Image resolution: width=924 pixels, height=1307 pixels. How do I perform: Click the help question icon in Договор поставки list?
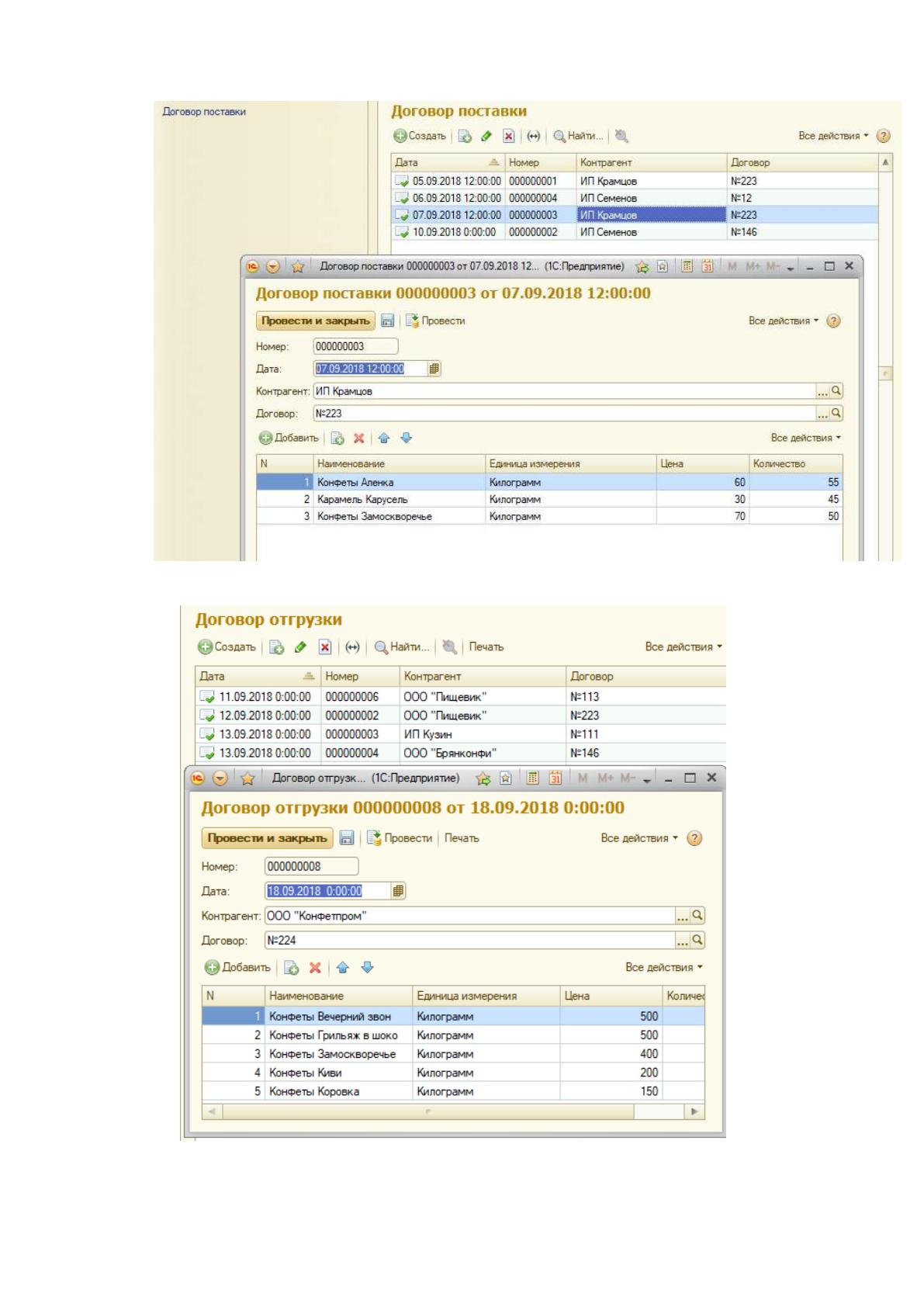(x=883, y=136)
